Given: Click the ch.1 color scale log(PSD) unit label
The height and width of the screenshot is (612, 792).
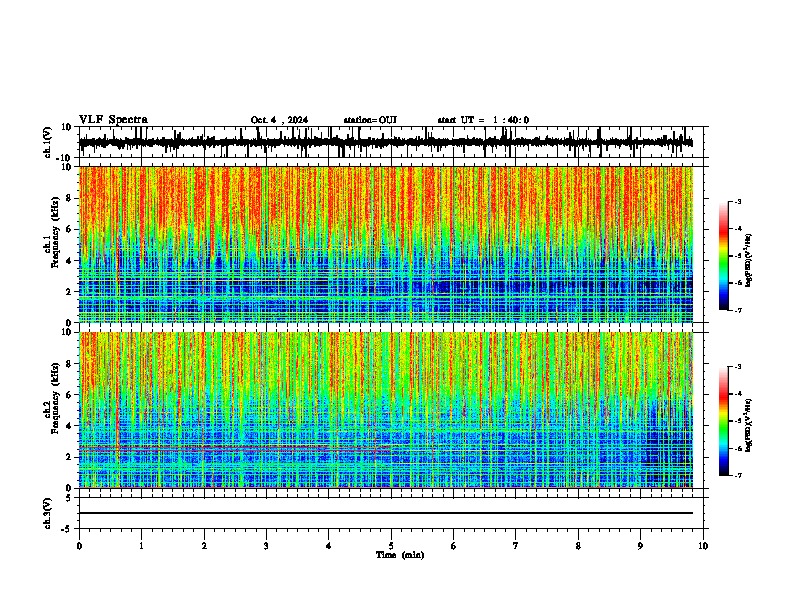Looking at the screenshot, I should click(748, 261).
